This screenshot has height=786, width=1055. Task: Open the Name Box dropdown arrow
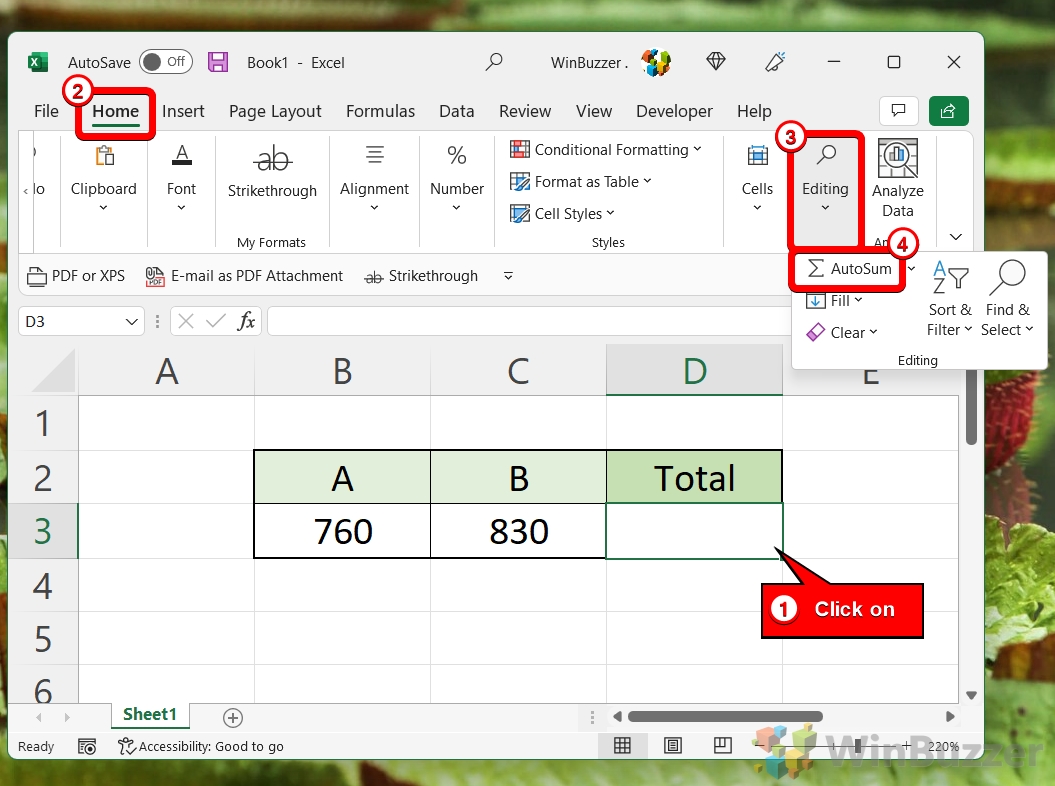click(131, 322)
